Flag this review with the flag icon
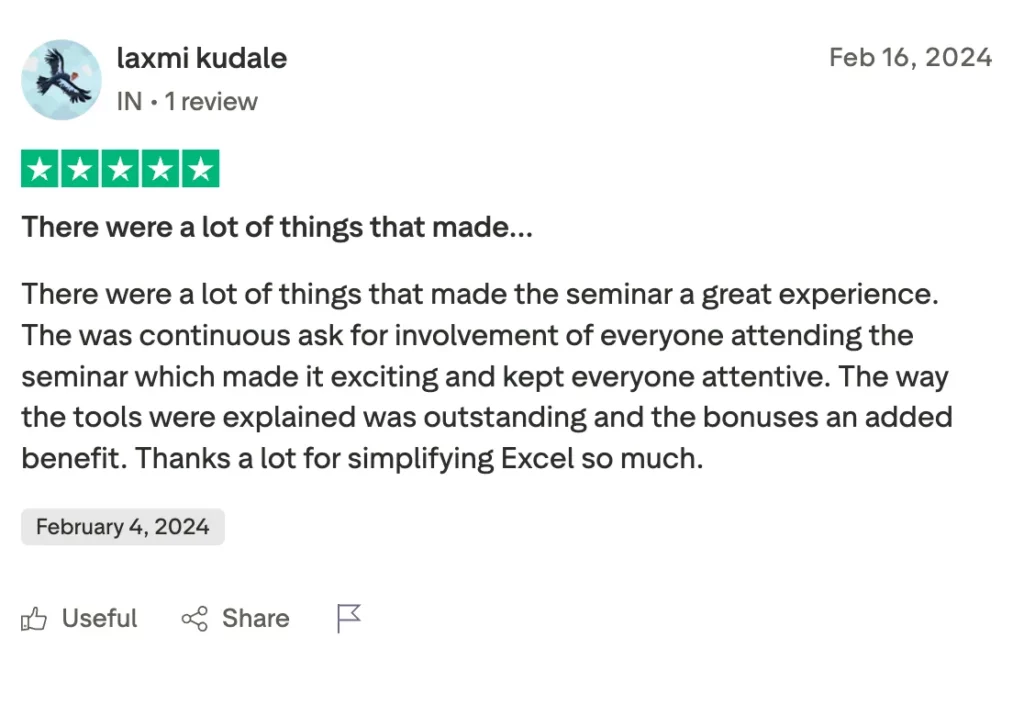This screenshot has width=1024, height=727. [x=348, y=620]
